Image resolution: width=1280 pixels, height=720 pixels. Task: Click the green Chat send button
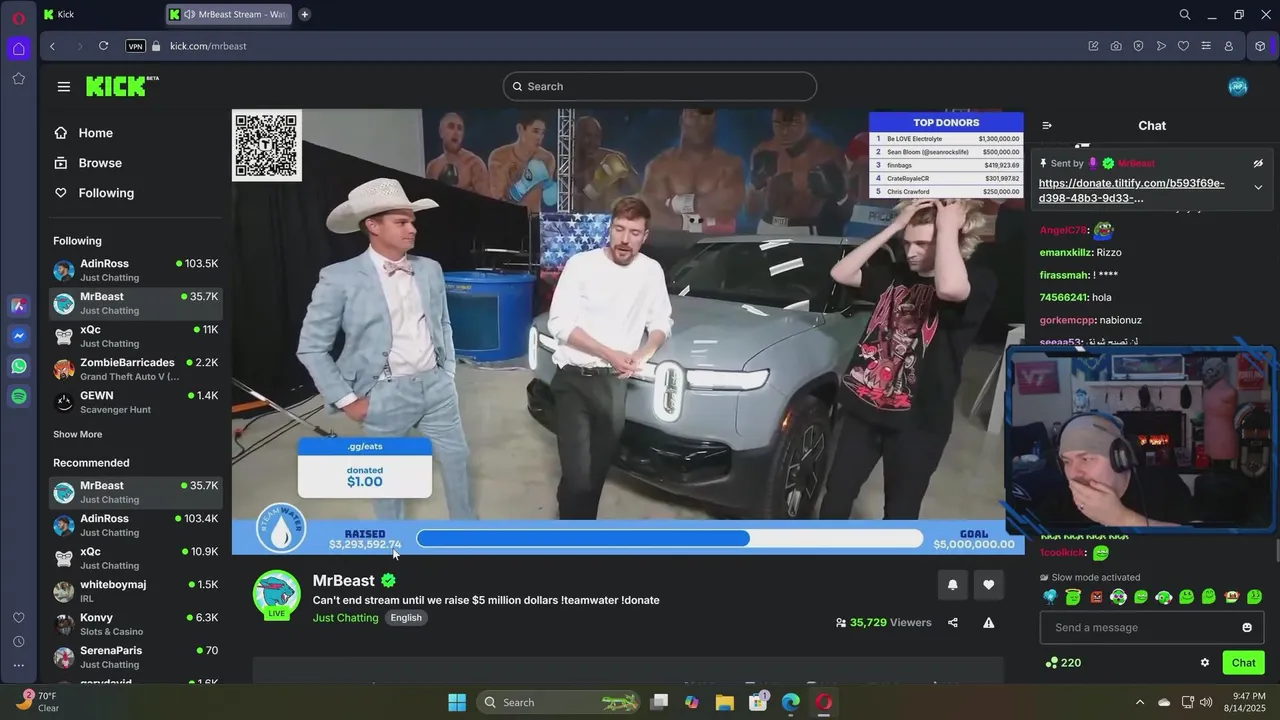coord(1244,663)
